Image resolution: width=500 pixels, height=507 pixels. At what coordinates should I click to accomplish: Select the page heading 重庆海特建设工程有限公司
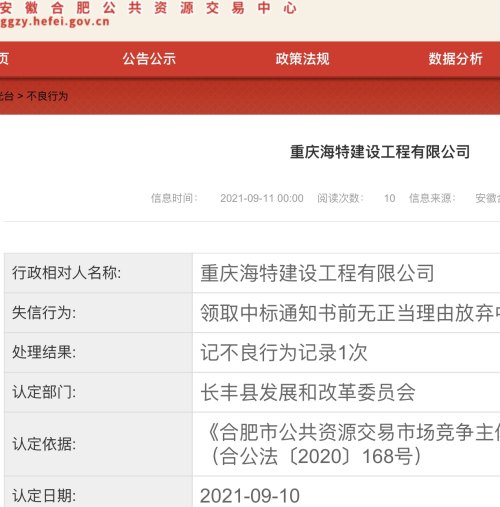tap(380, 152)
